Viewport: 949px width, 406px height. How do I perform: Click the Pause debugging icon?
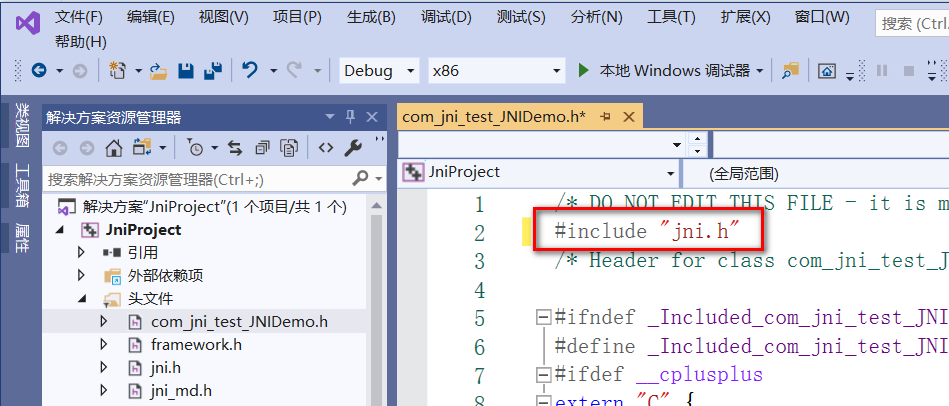click(x=882, y=71)
